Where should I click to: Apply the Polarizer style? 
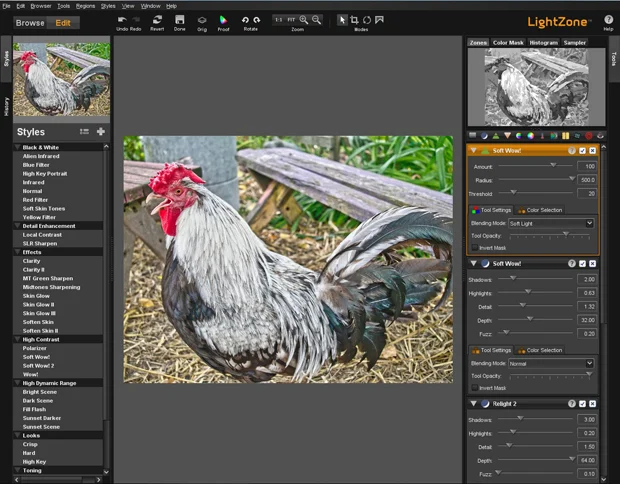(34, 348)
